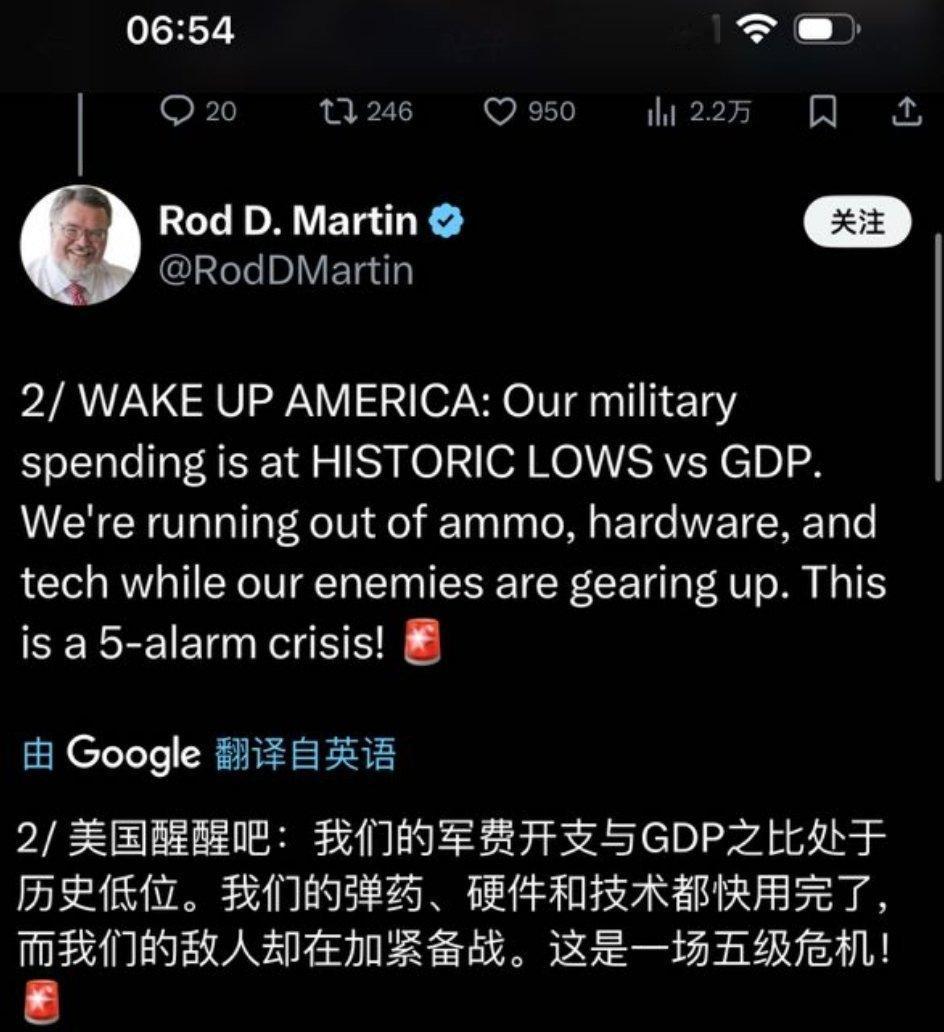This screenshot has width=944, height=1032.
Task: Tap the 2.2万 view count
Action: coord(720,112)
